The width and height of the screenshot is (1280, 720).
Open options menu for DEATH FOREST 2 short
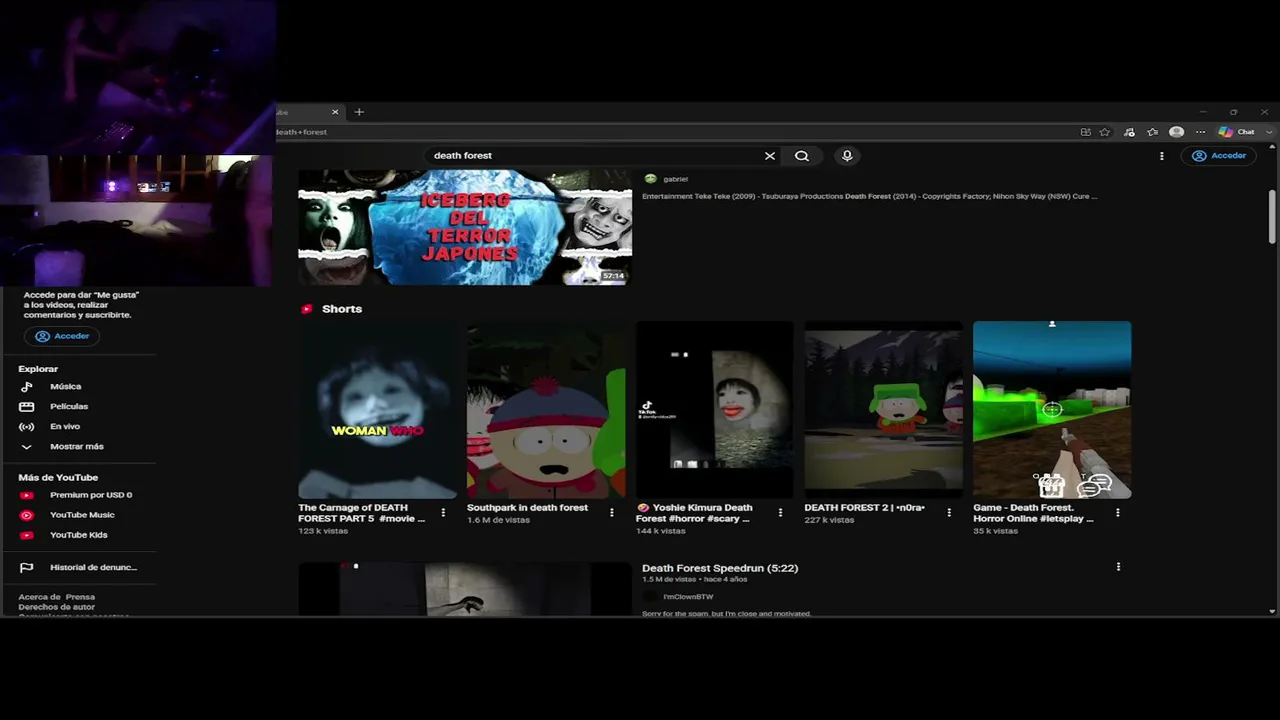click(949, 513)
